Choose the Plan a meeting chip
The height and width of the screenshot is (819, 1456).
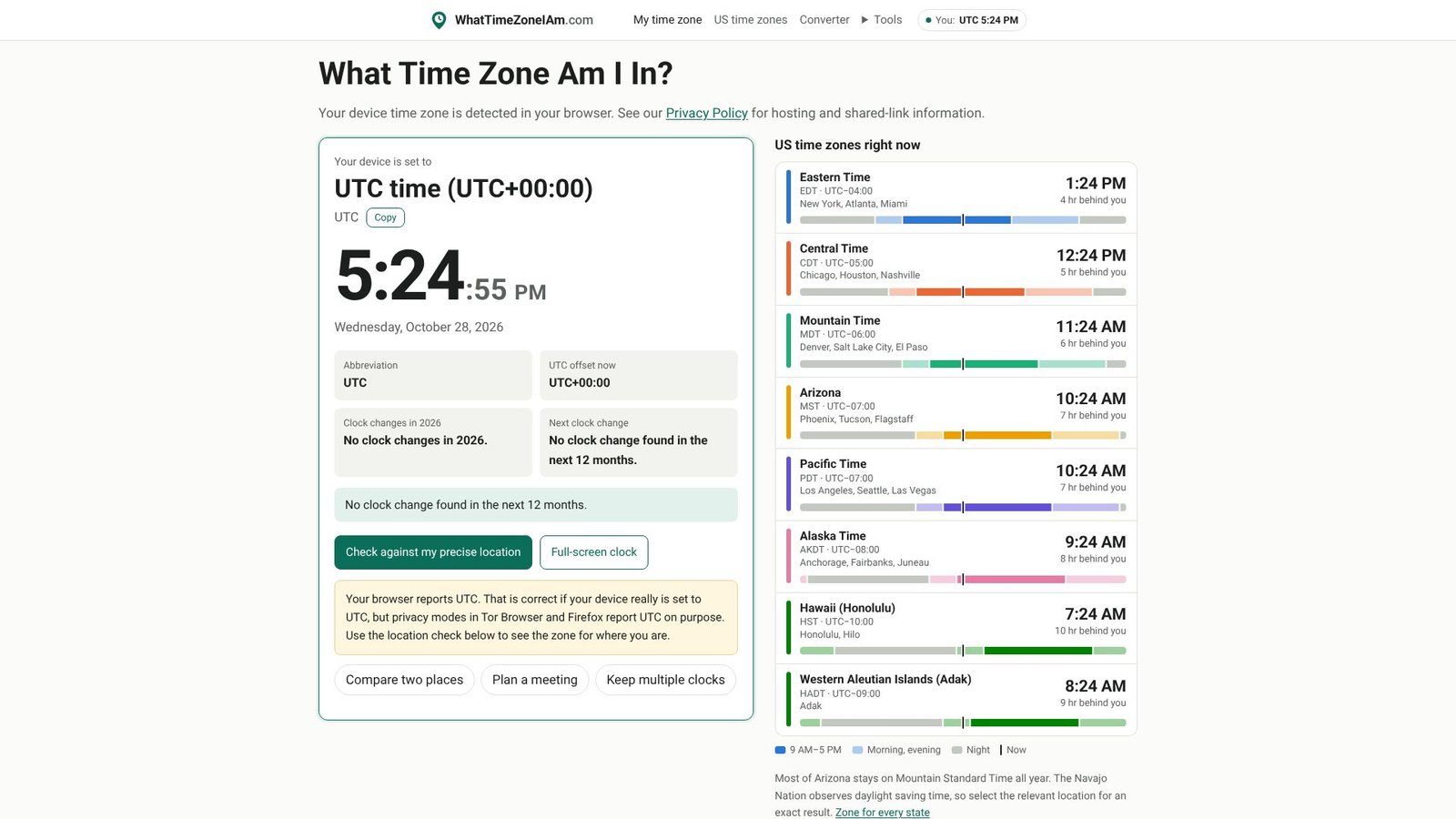pos(534,680)
